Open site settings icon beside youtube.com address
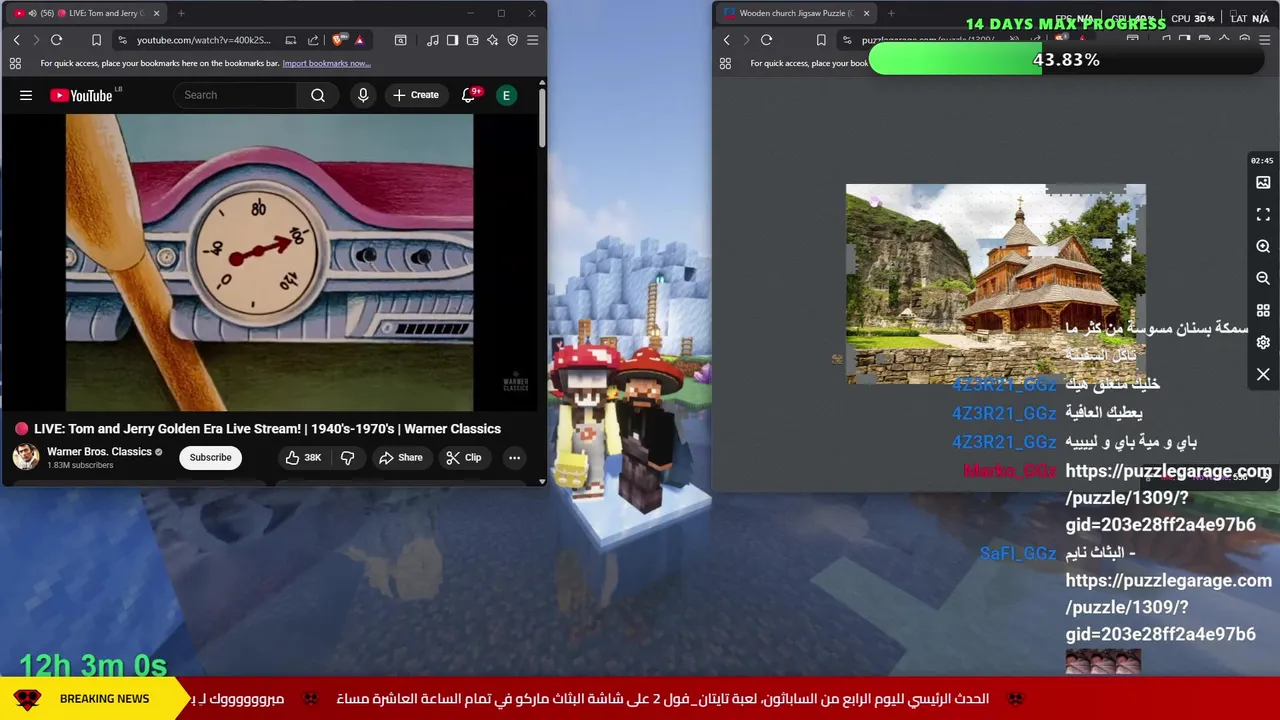1280x720 pixels. pos(122,40)
